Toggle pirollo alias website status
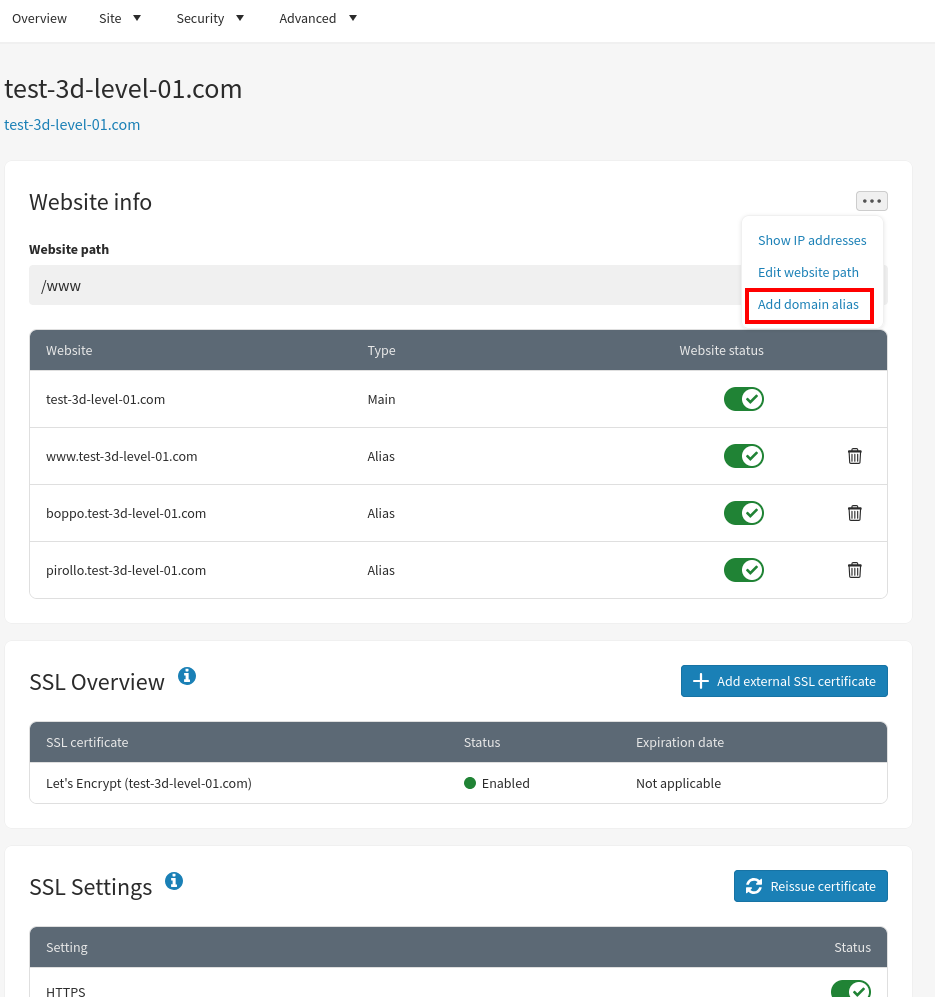This screenshot has width=935, height=997. point(743,570)
